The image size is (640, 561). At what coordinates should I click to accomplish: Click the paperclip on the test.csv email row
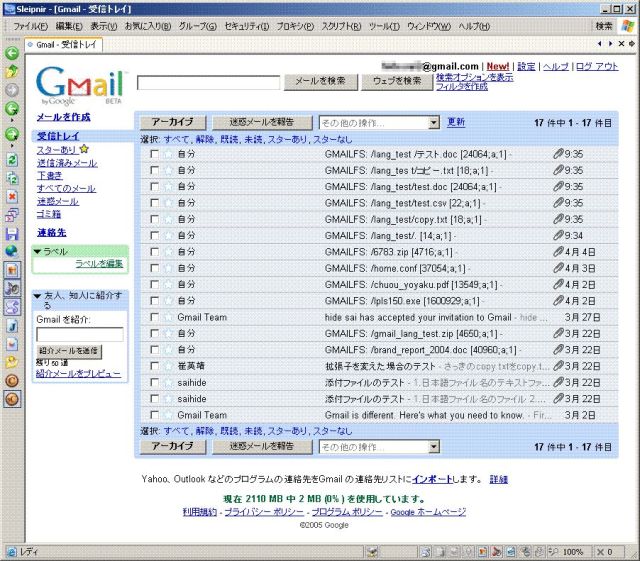point(559,203)
